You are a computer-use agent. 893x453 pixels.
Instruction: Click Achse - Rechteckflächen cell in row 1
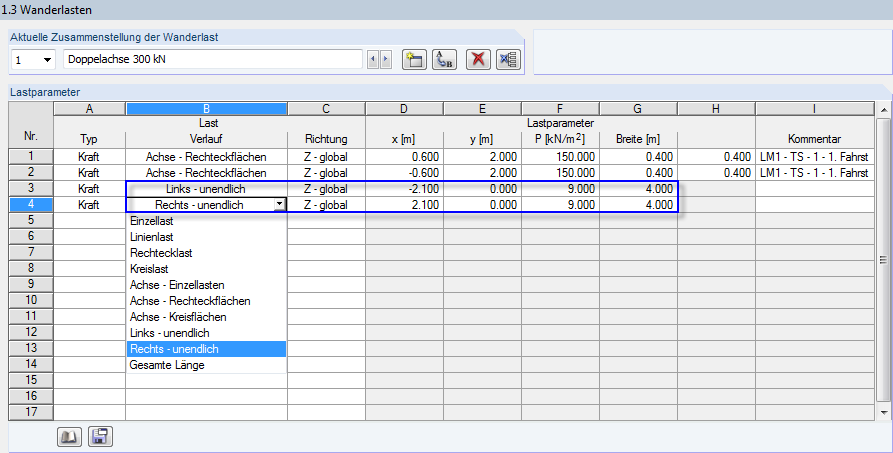pos(206,157)
